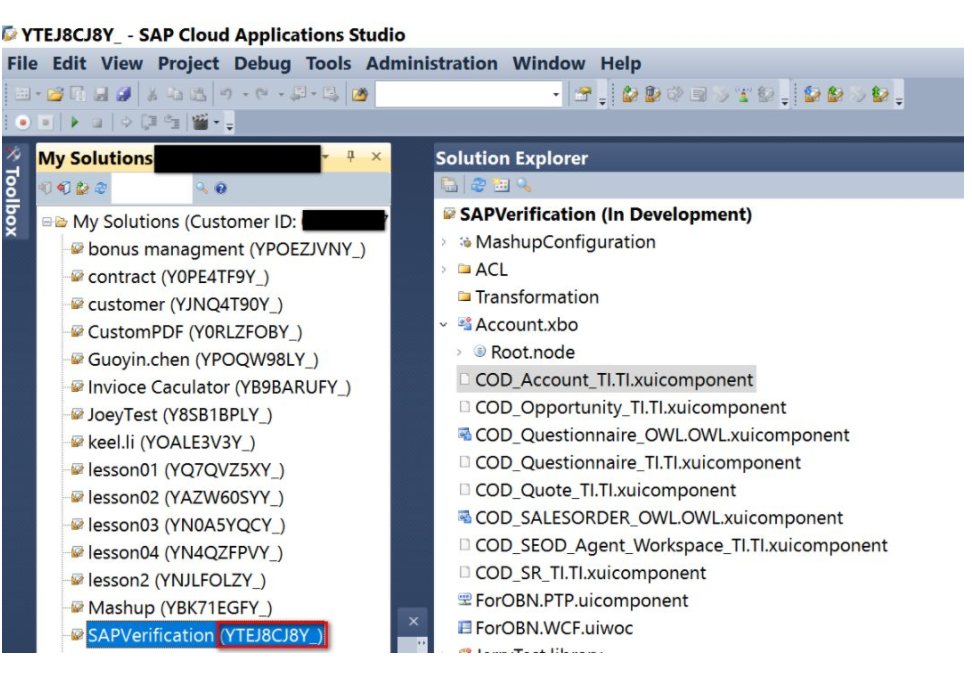
Task: Select the bonus managment solution
Action: (226, 249)
